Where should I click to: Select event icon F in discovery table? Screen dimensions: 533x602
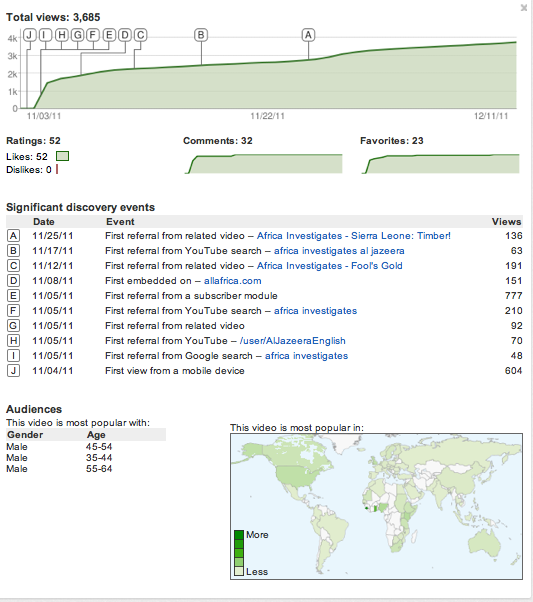13,311
